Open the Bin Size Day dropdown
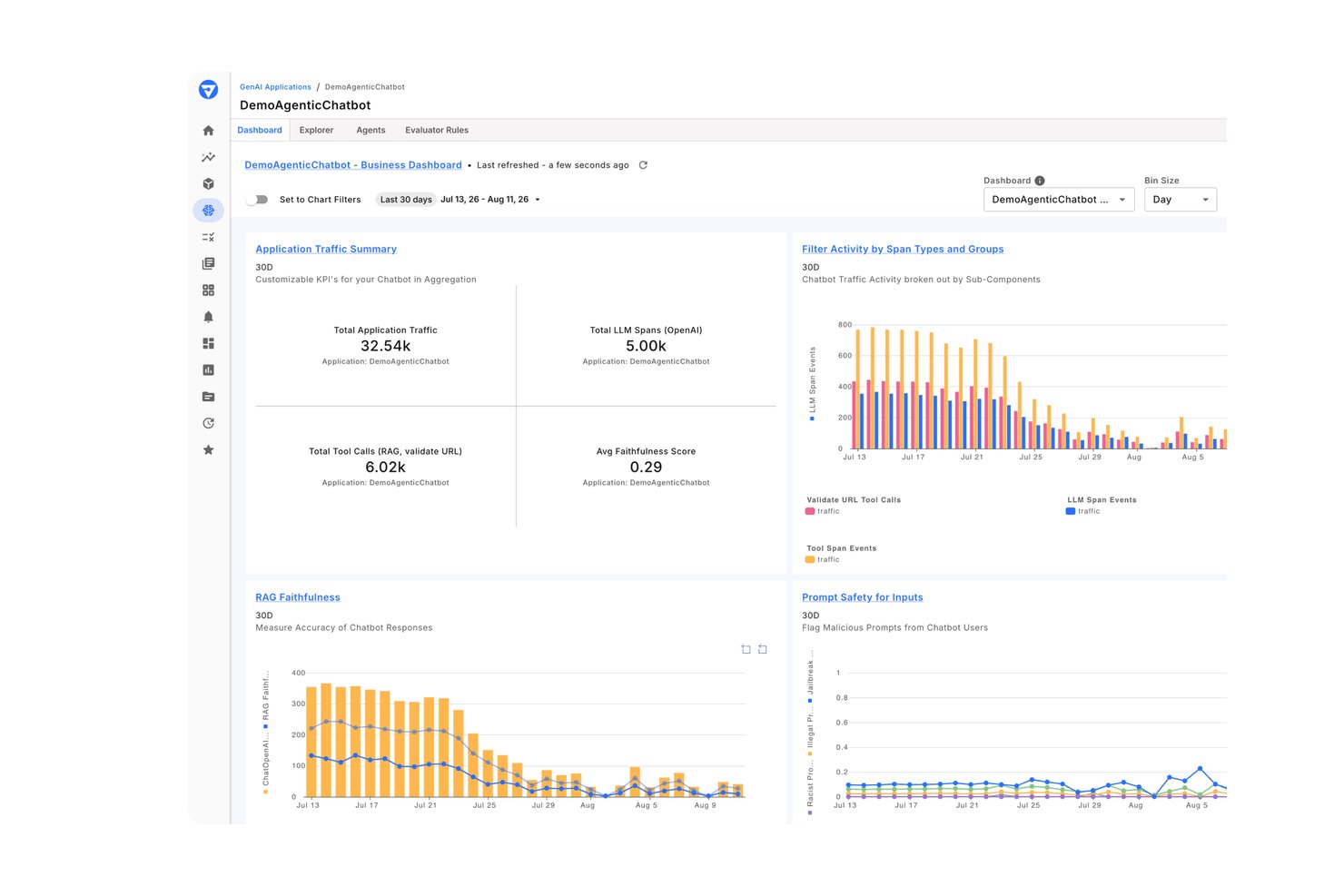1344x896 pixels. 1181,200
